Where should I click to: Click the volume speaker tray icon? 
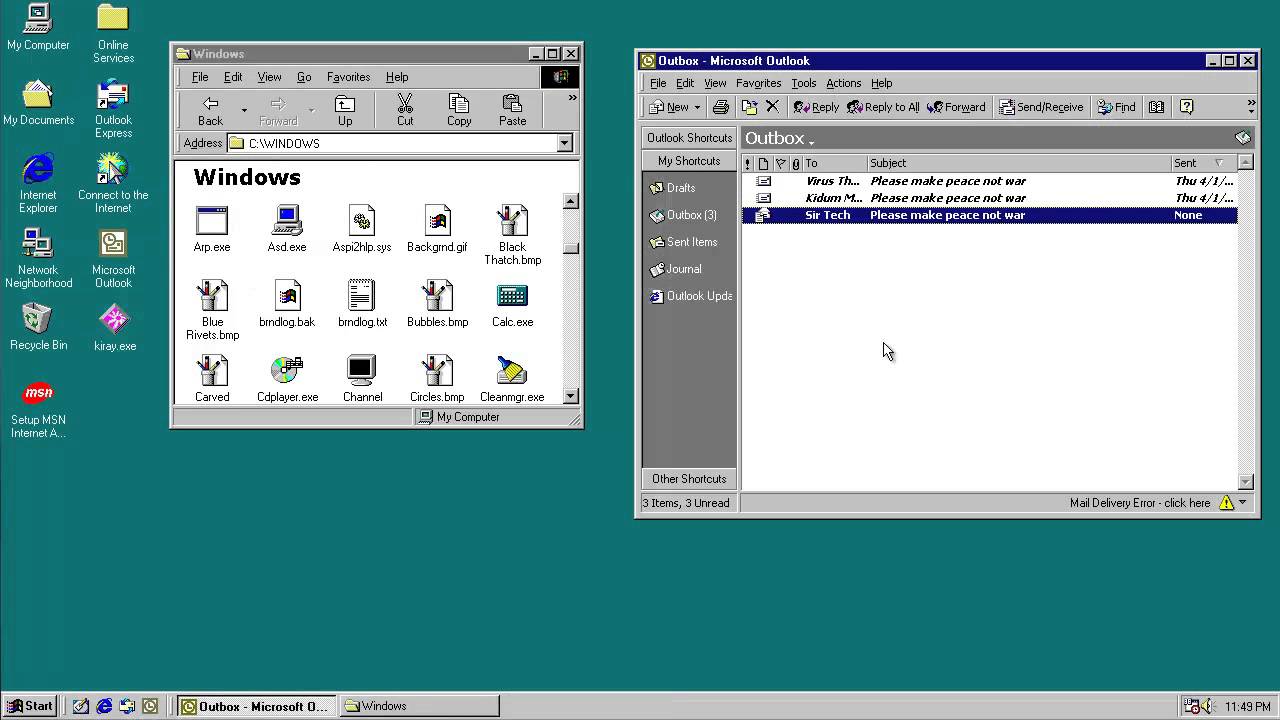[x=1208, y=706]
